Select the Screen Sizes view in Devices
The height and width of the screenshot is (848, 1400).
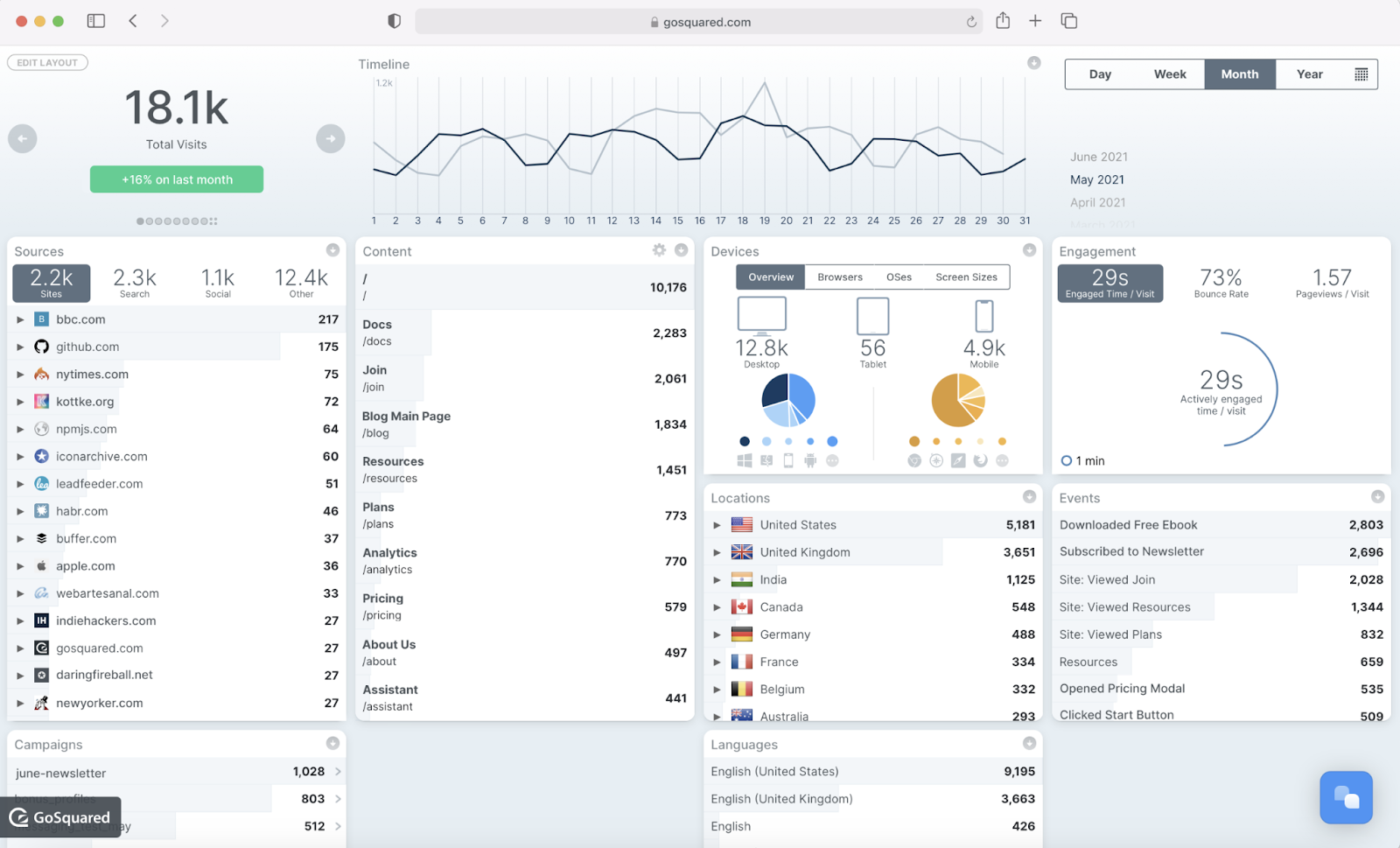click(x=965, y=277)
